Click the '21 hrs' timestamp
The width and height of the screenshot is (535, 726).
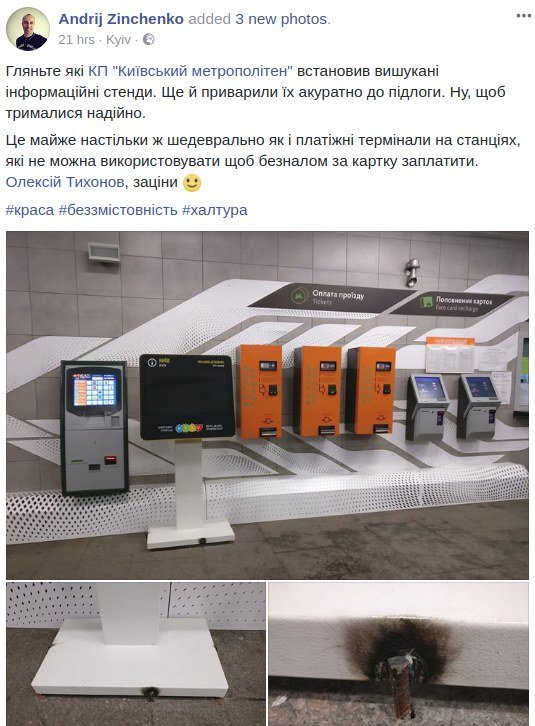76,40
